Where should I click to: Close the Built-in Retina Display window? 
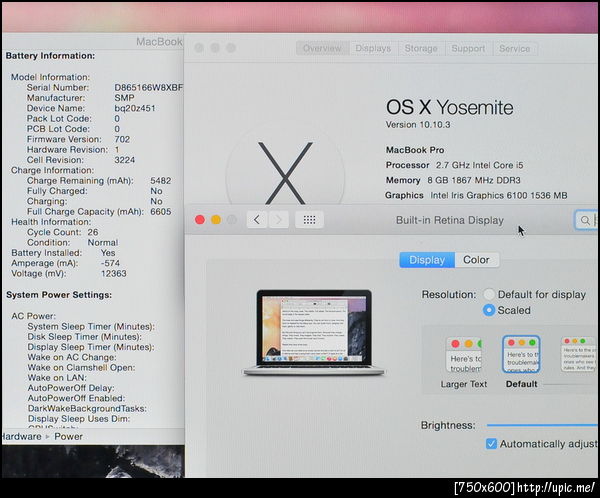tap(200, 220)
